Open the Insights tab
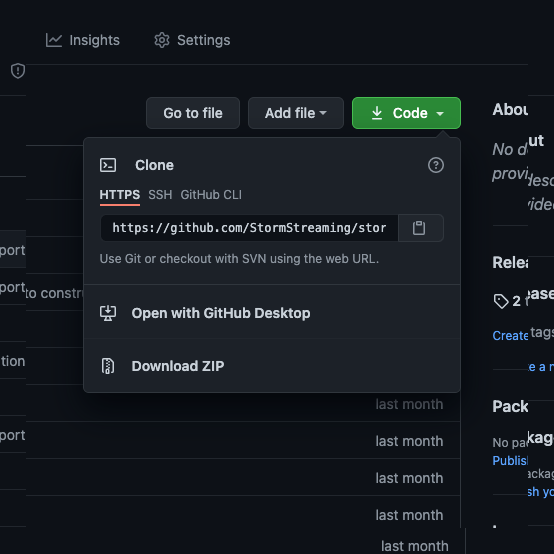 (x=83, y=40)
